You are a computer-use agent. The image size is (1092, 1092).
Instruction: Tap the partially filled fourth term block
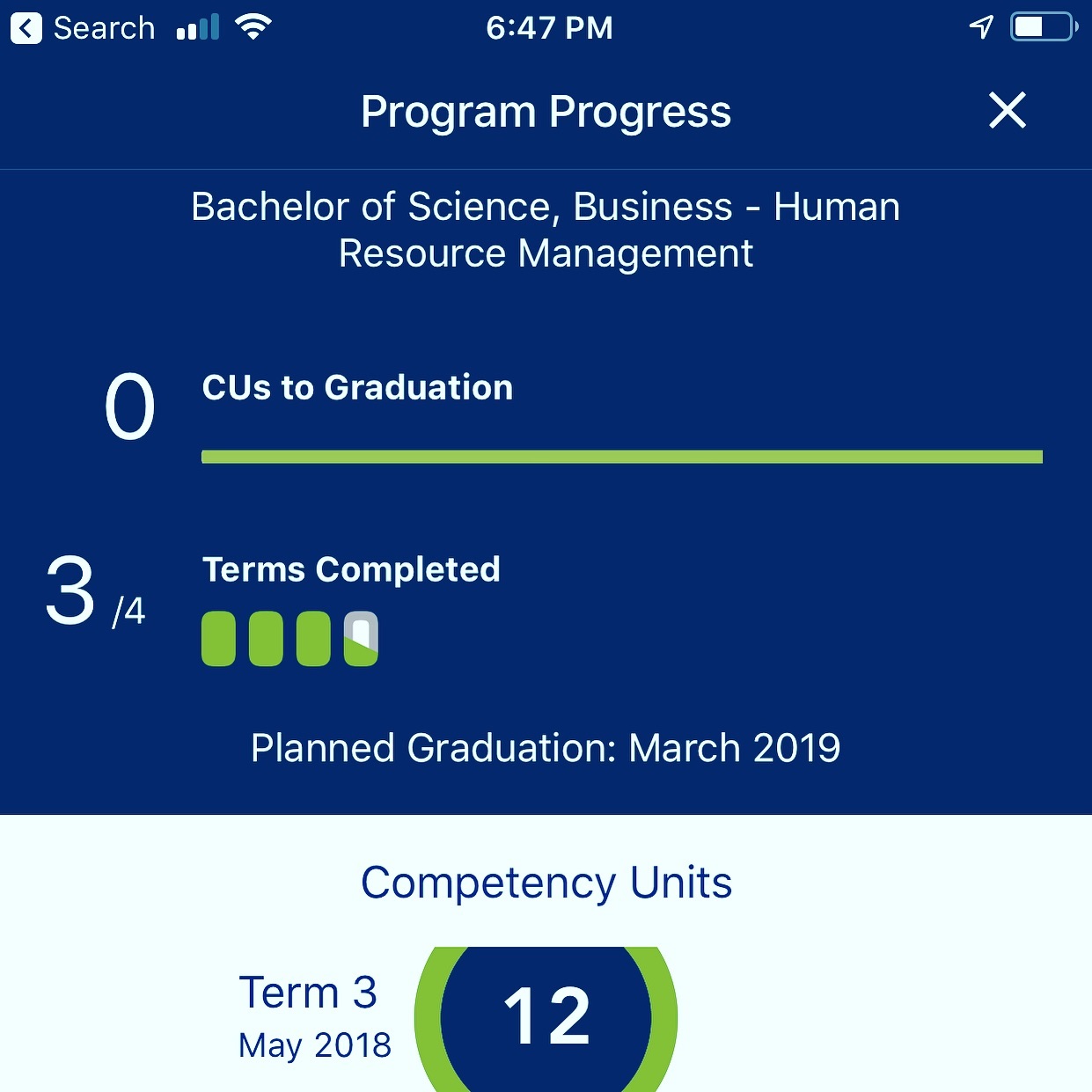coord(361,639)
